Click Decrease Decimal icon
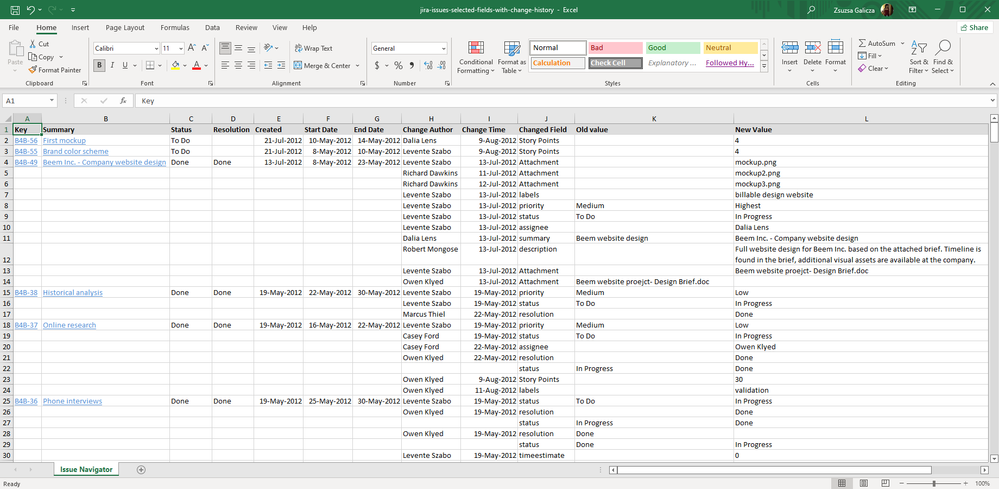 click(440, 66)
